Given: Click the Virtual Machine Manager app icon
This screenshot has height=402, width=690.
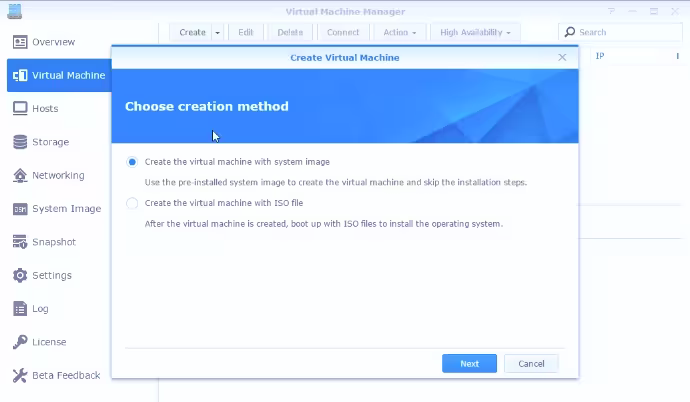Looking at the screenshot, I should [15, 11].
